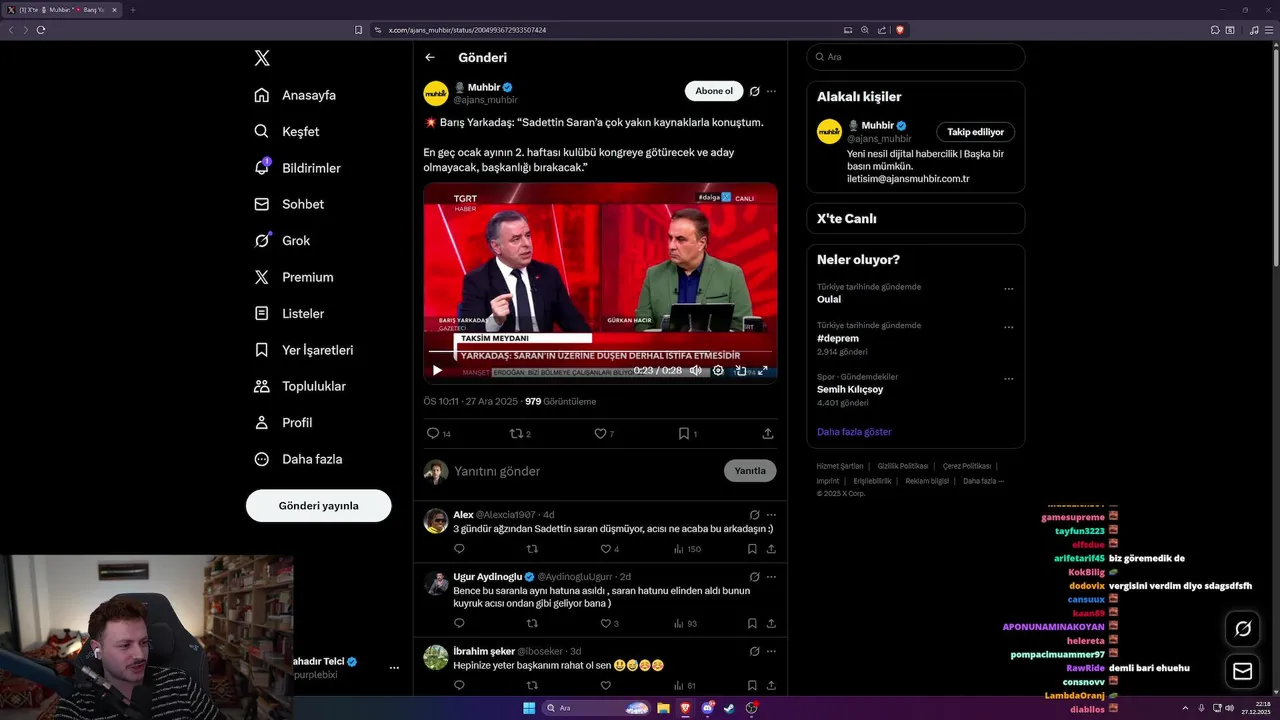Click the Takip ediliyor button

(976, 132)
